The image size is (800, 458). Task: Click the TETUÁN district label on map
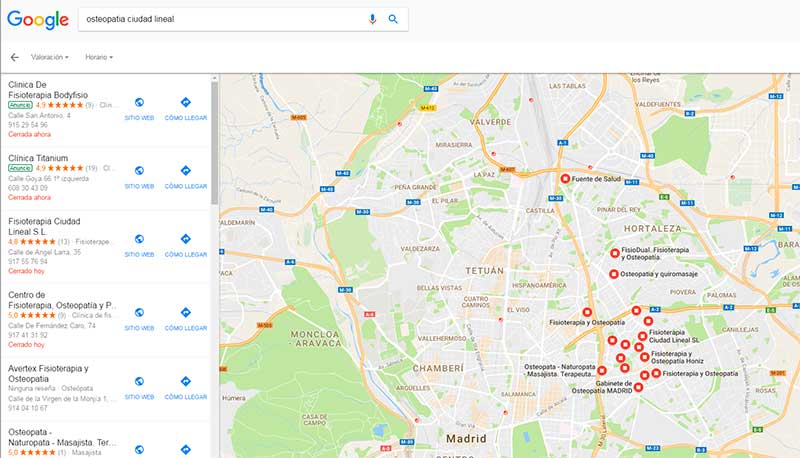(x=484, y=271)
